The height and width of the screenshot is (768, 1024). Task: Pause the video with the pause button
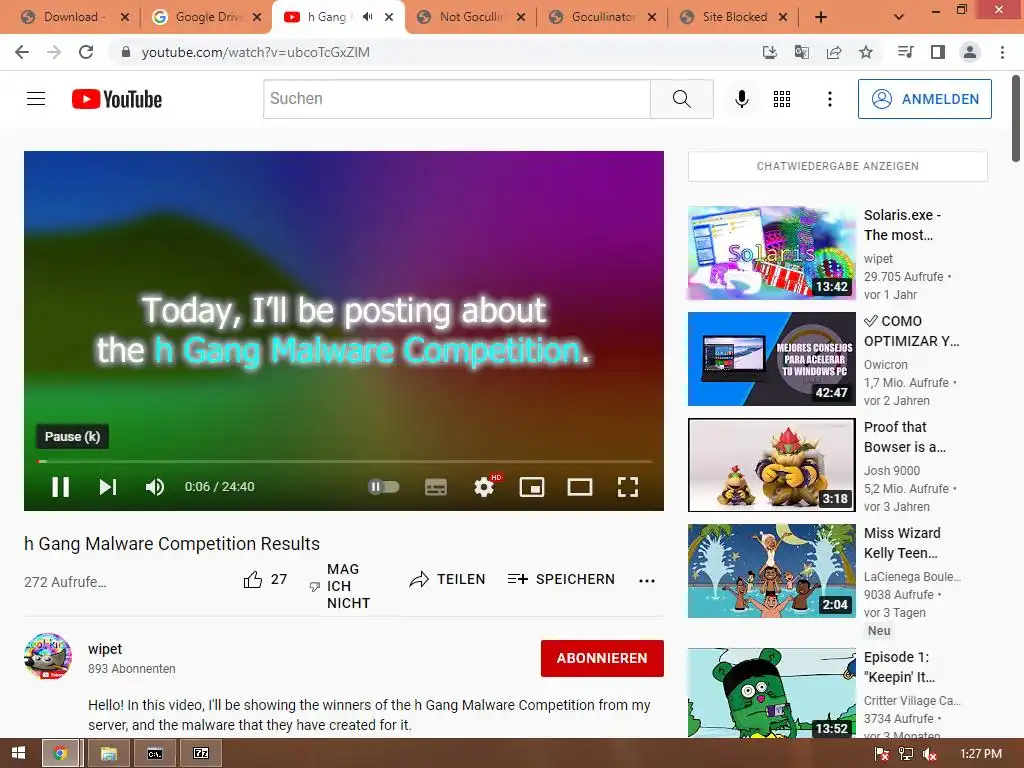(60, 487)
